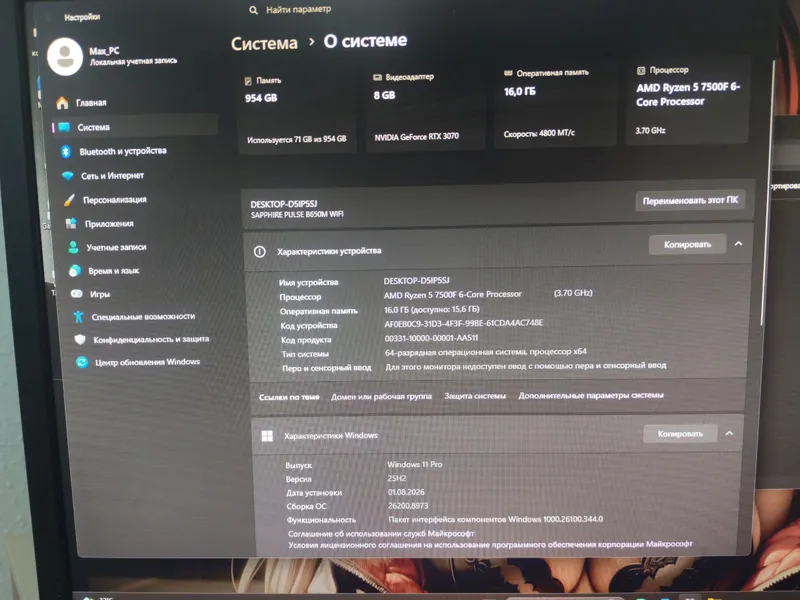Click the search magnifier icon
800x600 pixels.
(x=254, y=10)
